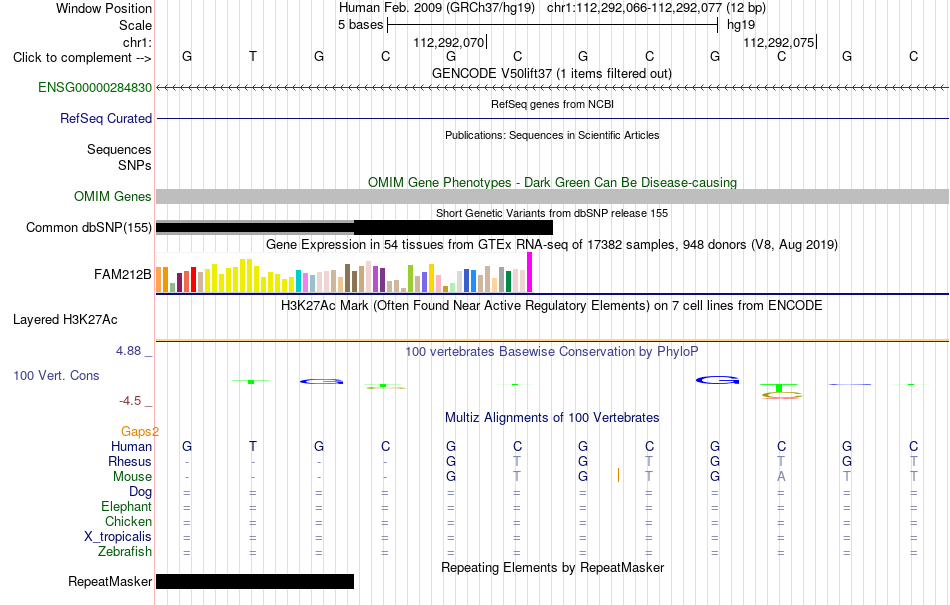Click the T base in the complement row
Screen dimensions: 950x605
(253, 56)
